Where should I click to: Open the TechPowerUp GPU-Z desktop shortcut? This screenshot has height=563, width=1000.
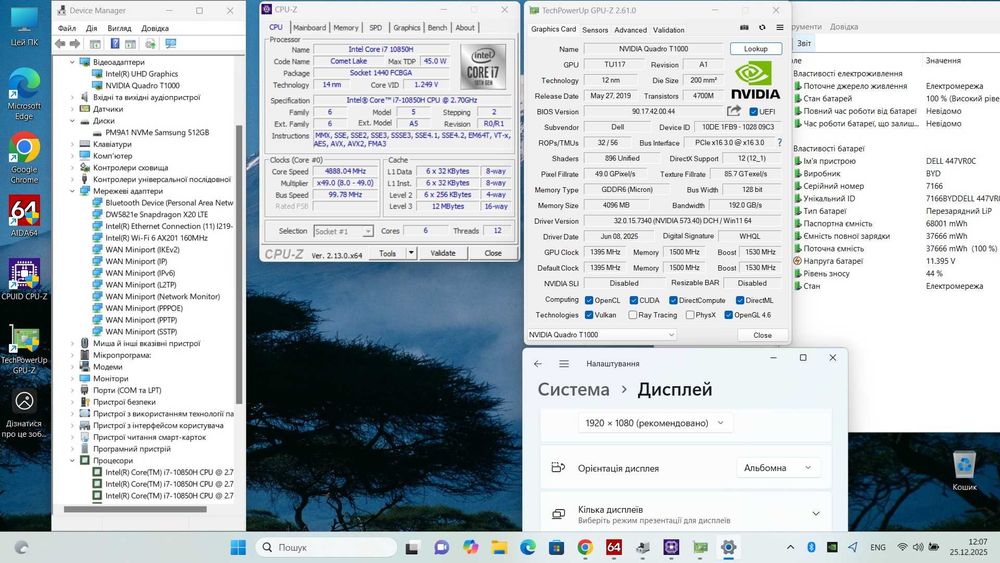(24, 349)
